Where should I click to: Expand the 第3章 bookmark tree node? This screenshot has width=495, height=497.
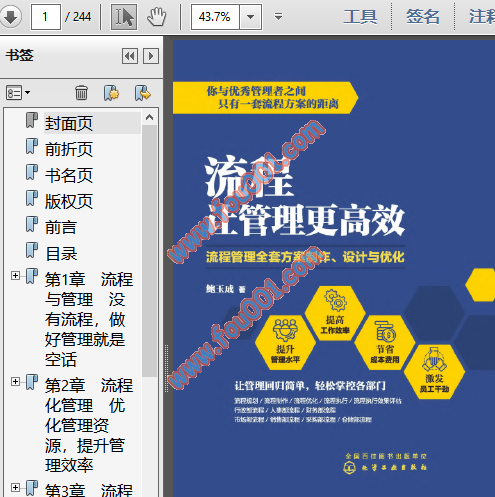click(x=15, y=487)
